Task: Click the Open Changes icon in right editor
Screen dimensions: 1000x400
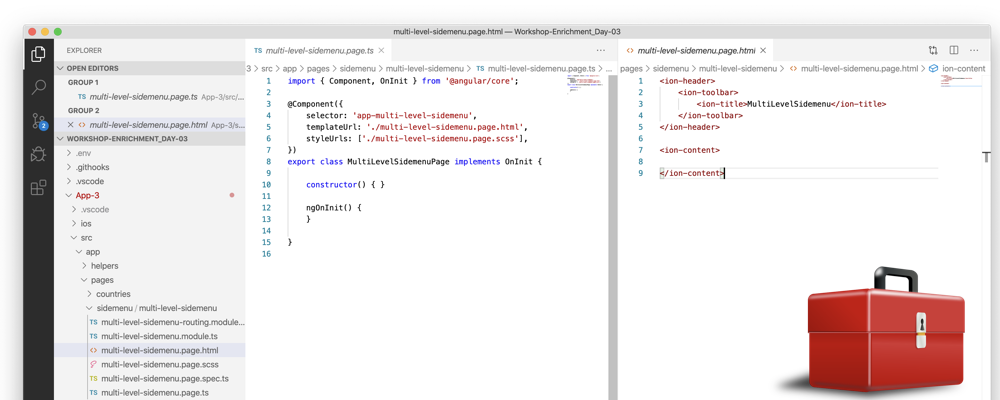Action: (933, 50)
